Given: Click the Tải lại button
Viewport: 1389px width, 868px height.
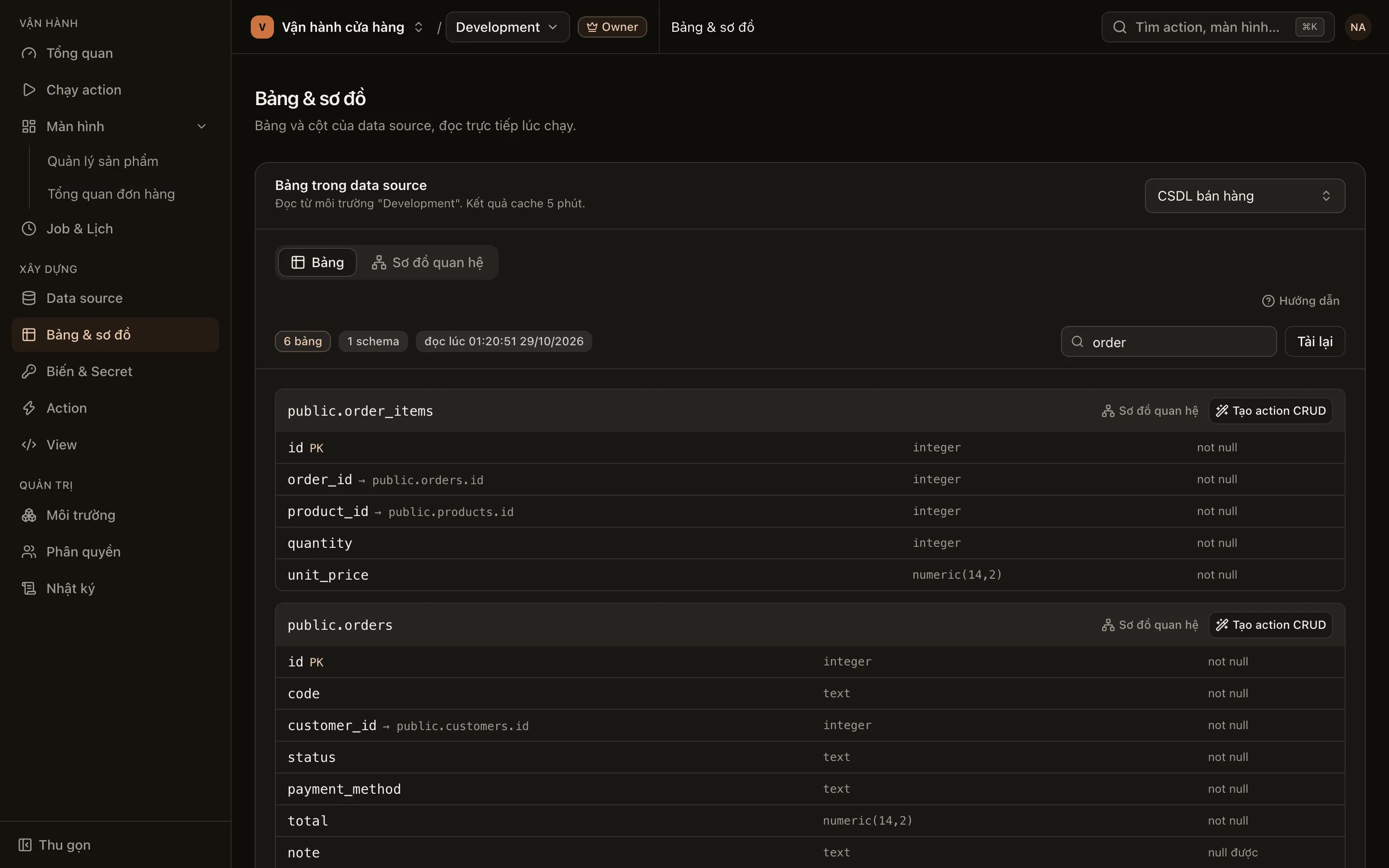Looking at the screenshot, I should tap(1314, 341).
